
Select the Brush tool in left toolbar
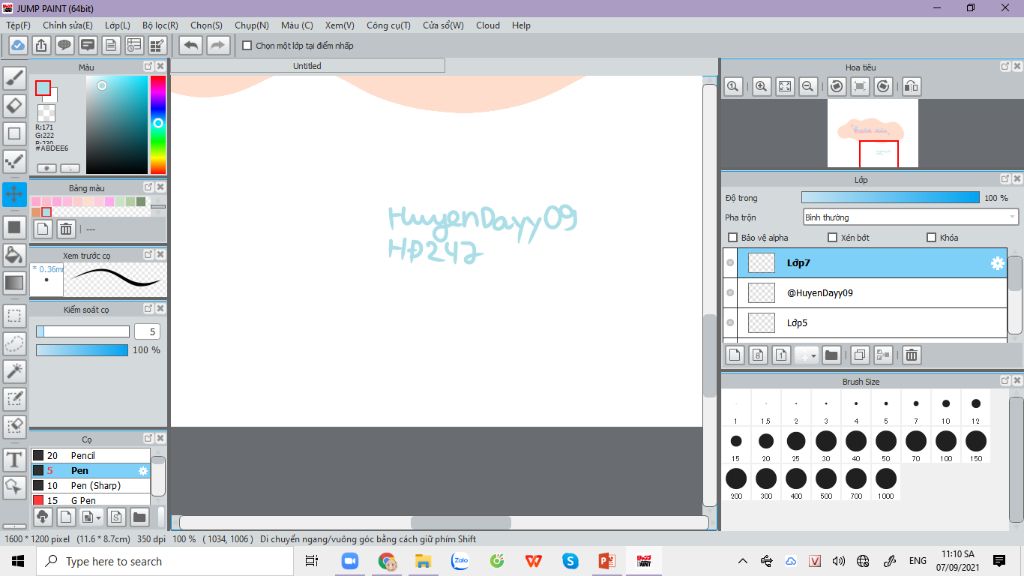pyautogui.click(x=14, y=78)
